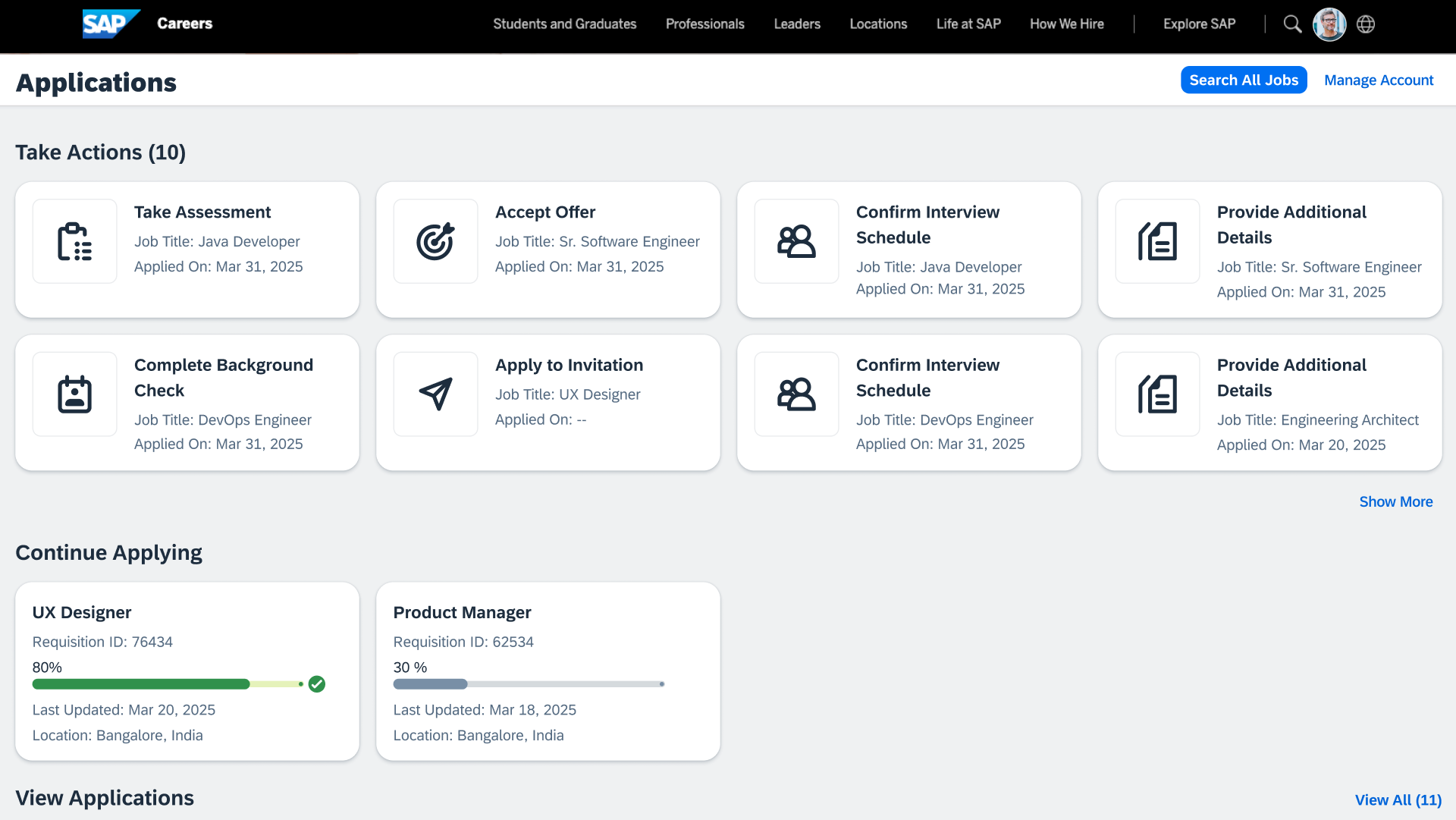
Task: Click the Complete Background Check calendar icon
Action: pos(74,394)
